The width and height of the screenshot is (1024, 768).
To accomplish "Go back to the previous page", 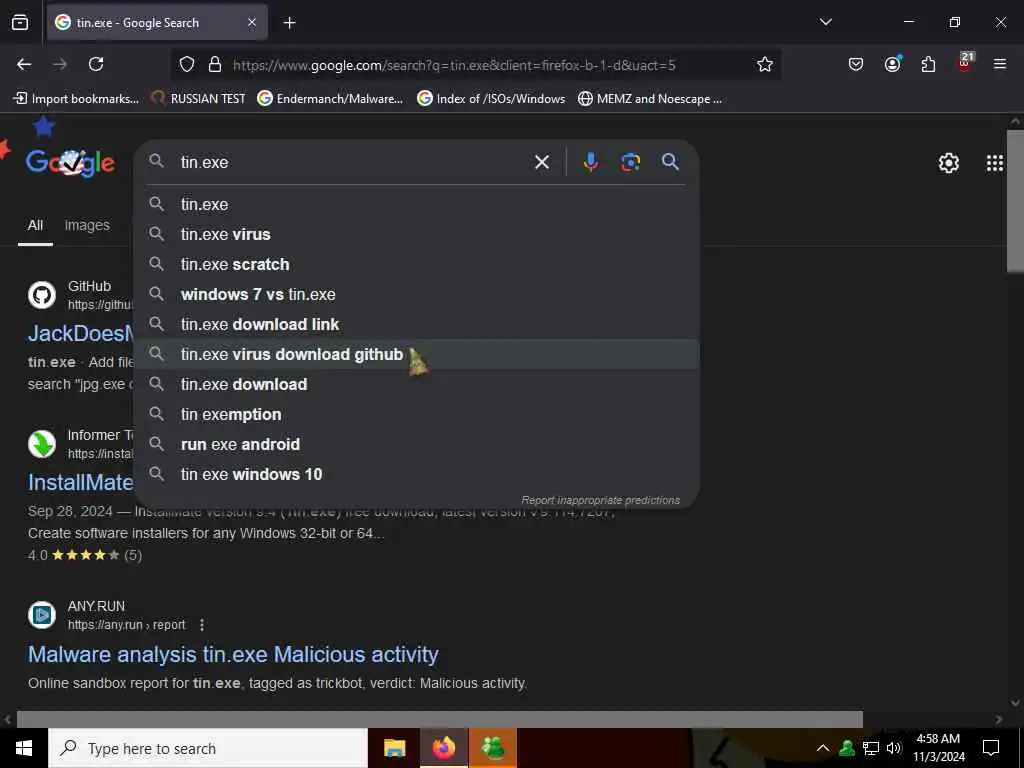I will click(24, 64).
